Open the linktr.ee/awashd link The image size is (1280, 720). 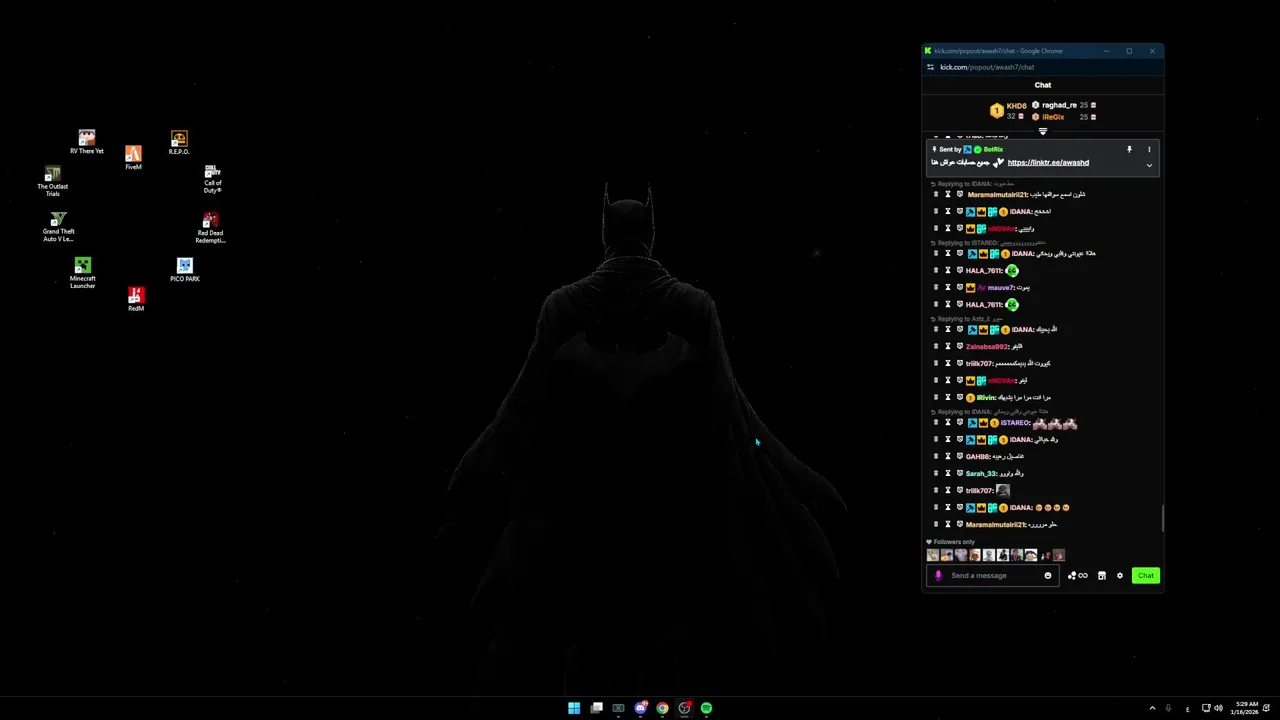pyautogui.click(x=1048, y=163)
